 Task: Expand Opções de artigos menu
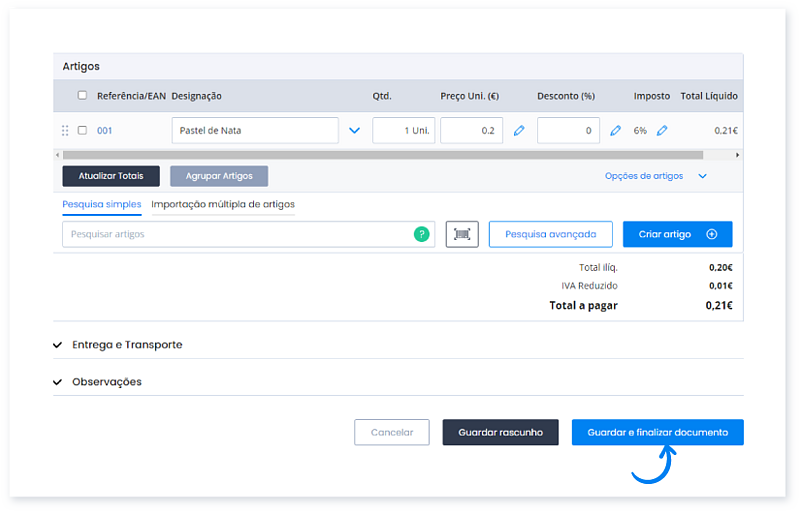655,176
